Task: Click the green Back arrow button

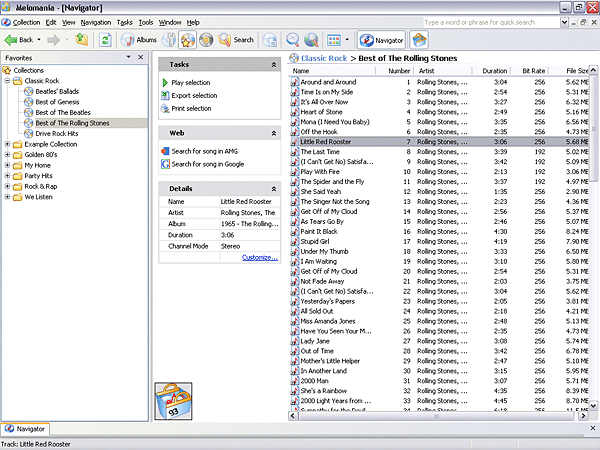Action: pos(18,40)
